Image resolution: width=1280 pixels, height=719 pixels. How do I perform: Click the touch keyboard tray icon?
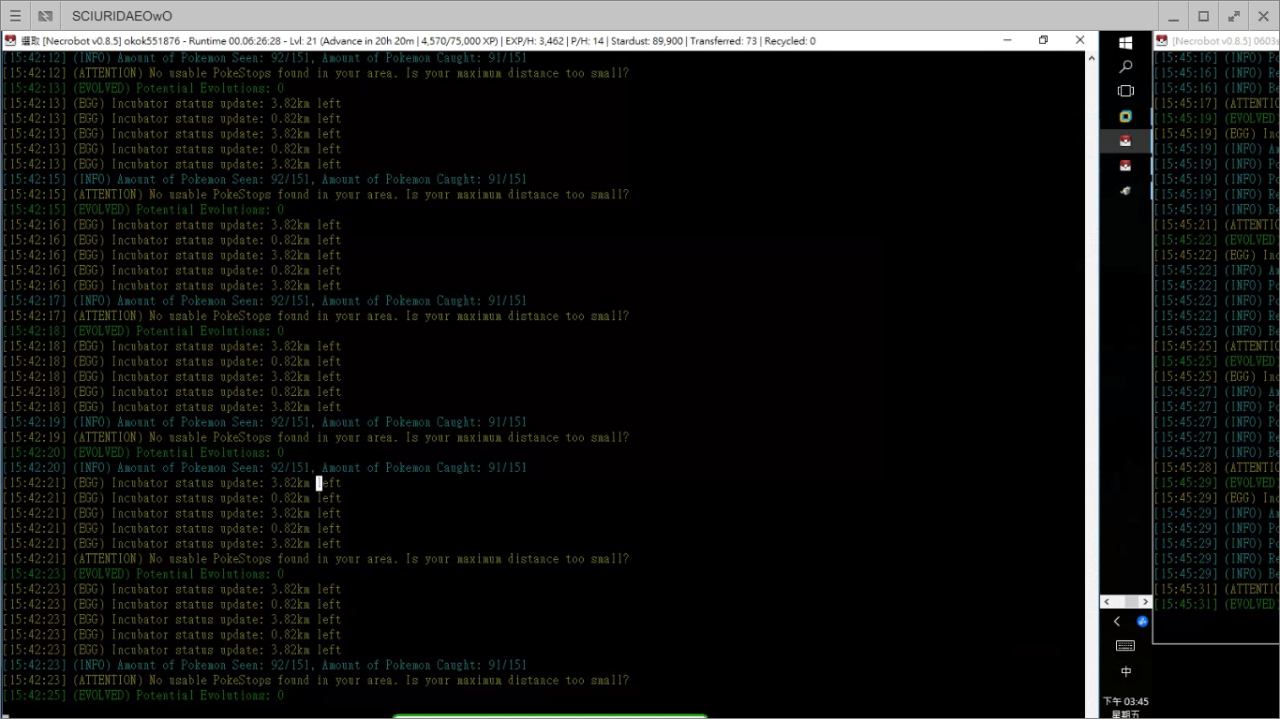[x=1125, y=646]
